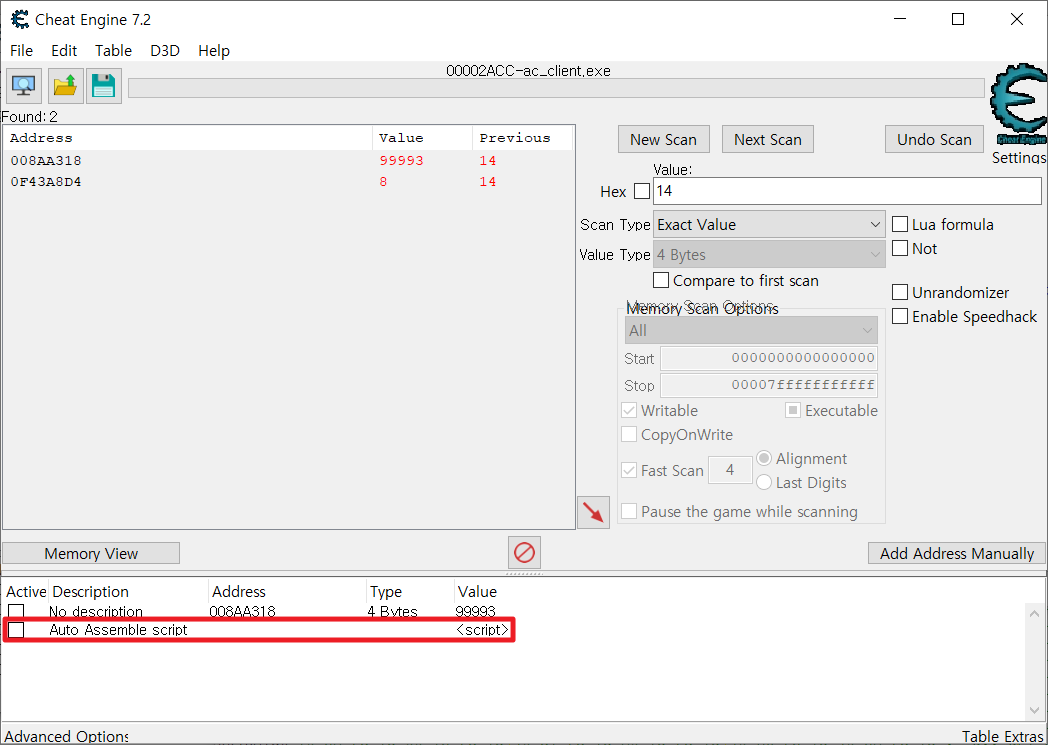Viewport: 1048px width, 745px height.
Task: Open the Table menu
Action: point(113,51)
